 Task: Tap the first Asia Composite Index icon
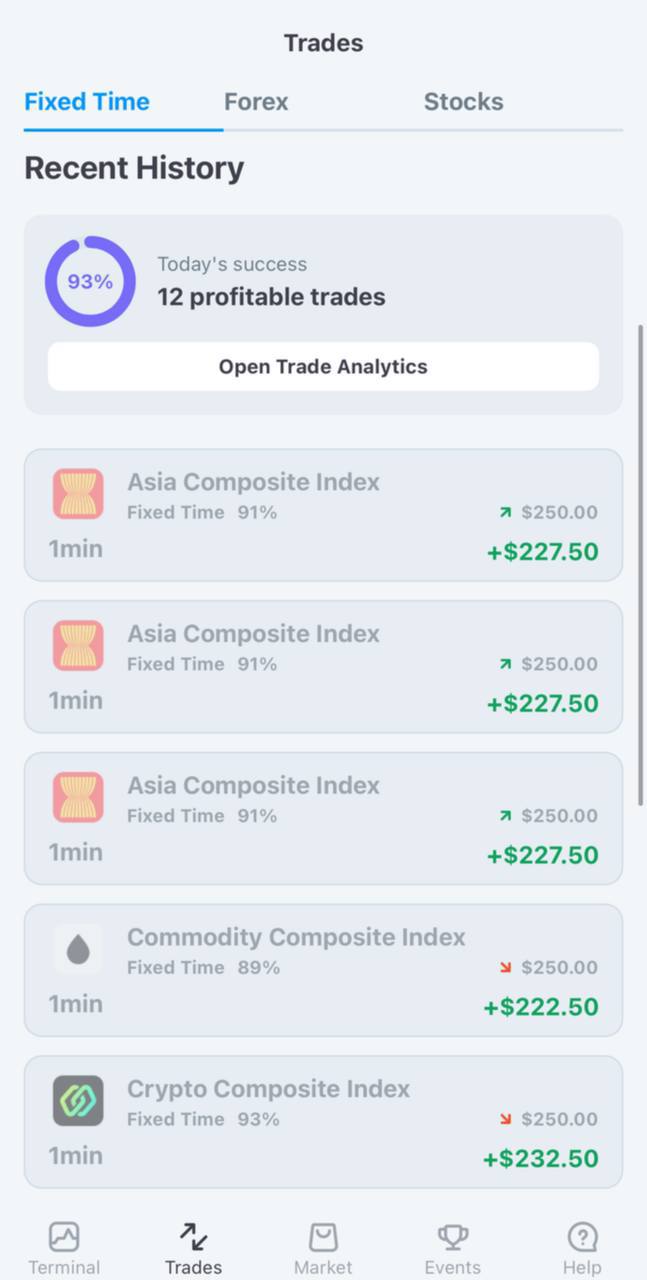click(x=78, y=494)
